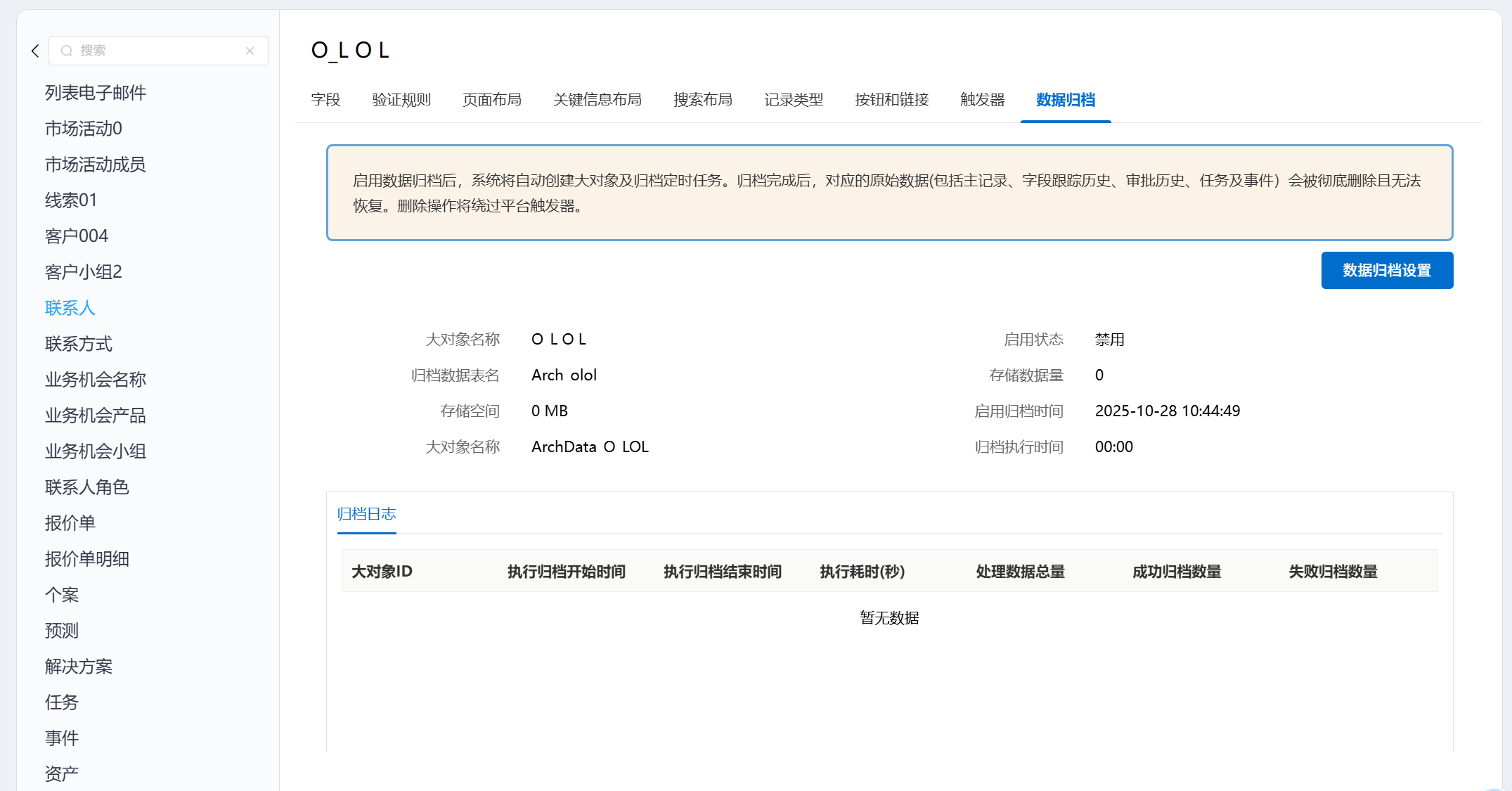
Task: Clear search with the X icon
Action: click(x=250, y=51)
